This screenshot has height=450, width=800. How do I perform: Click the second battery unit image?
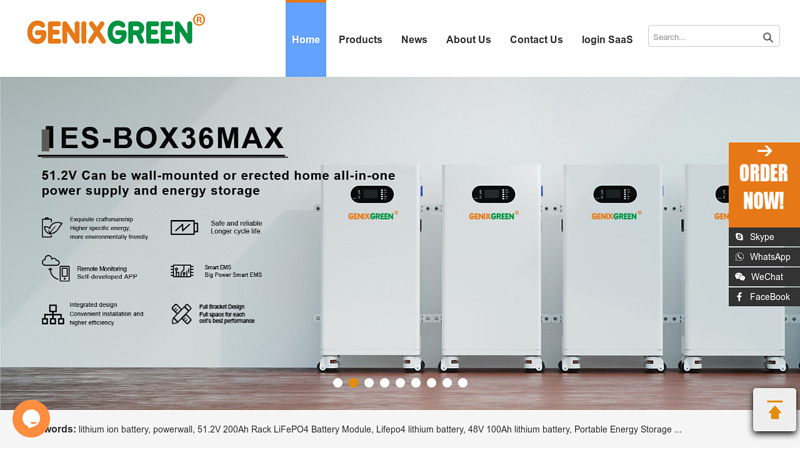point(491,268)
